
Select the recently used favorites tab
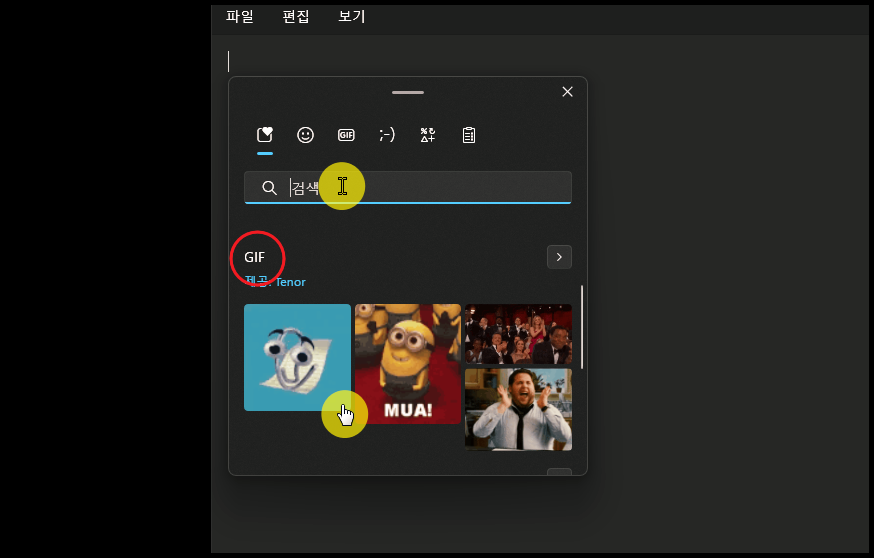(x=265, y=135)
